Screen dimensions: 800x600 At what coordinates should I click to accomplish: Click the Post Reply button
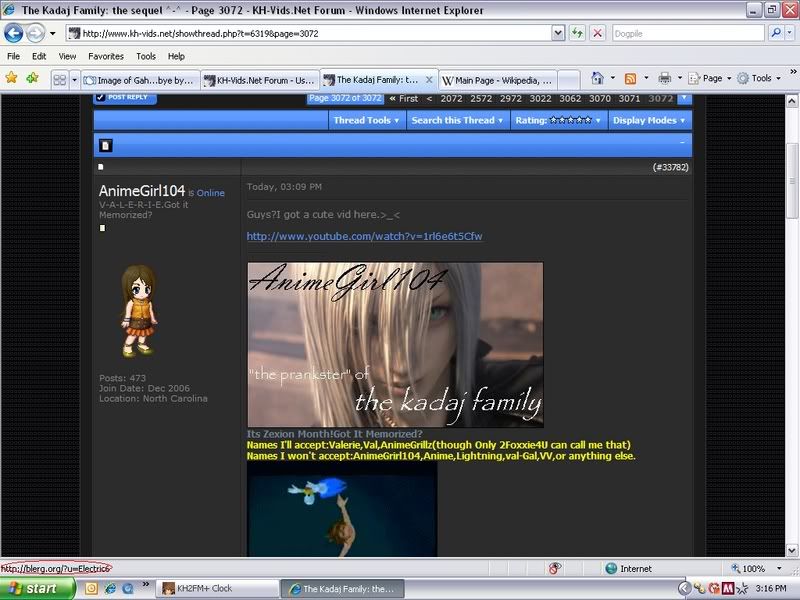[125, 98]
